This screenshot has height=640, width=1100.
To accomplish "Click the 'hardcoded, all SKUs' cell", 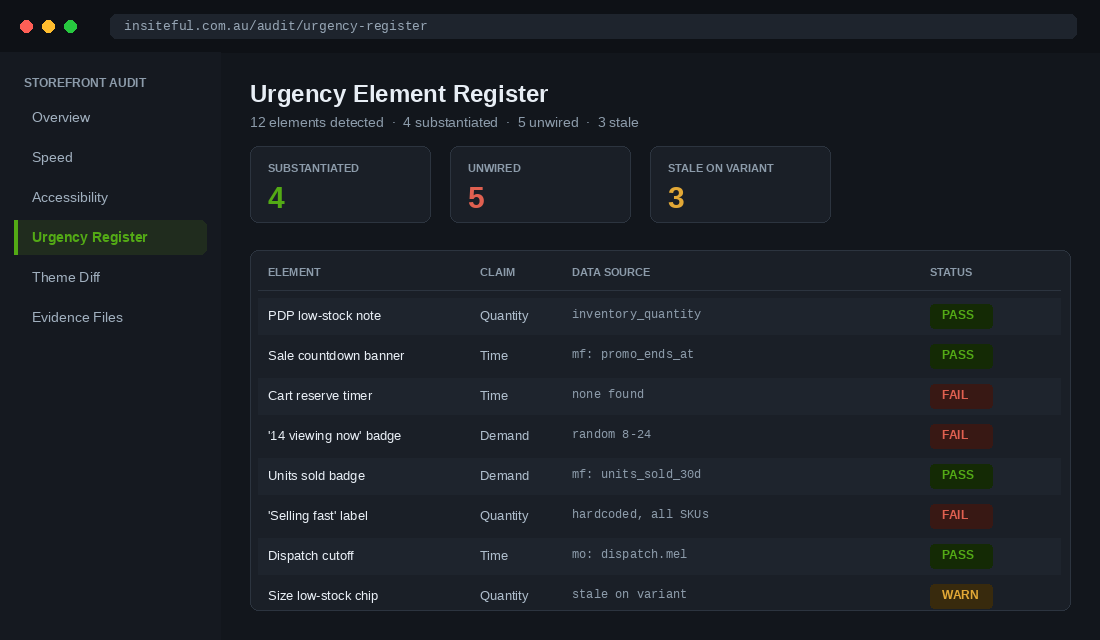I will (640, 514).
